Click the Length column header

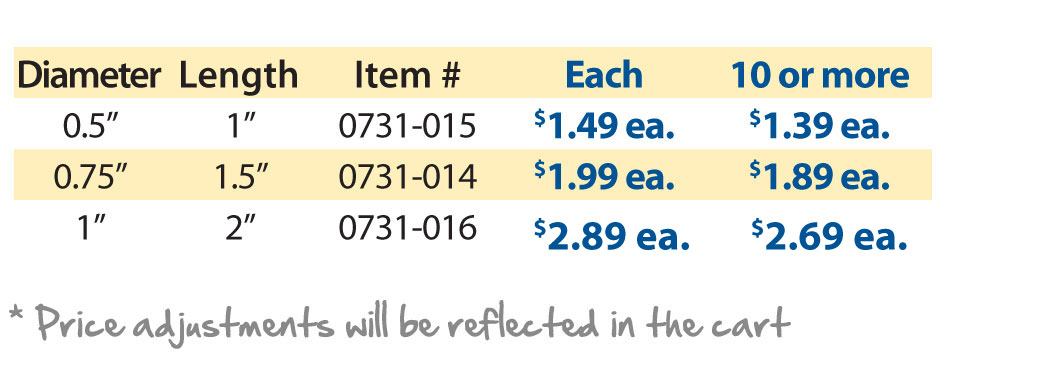[238, 76]
